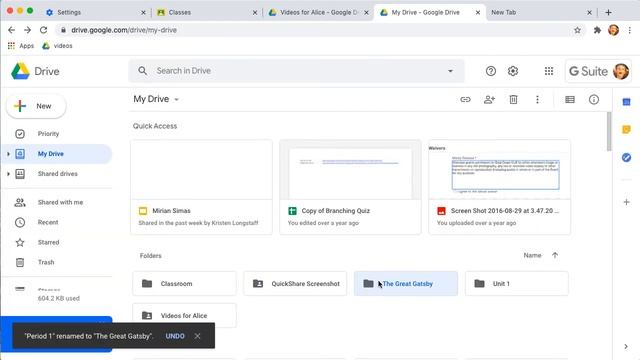Switch to the Classes tab
The image size is (640, 360).
coord(206,12)
